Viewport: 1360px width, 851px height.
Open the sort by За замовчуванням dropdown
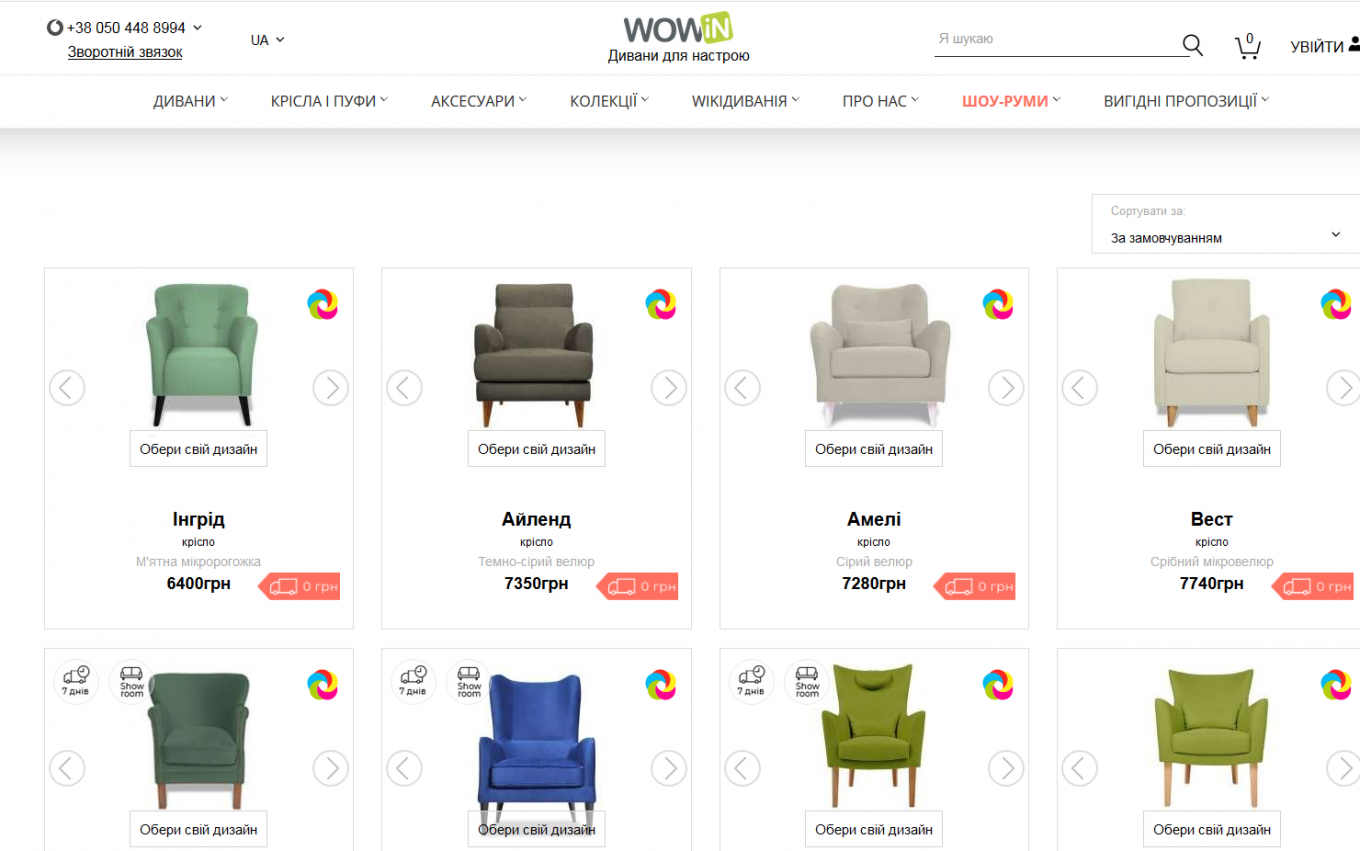(x=1225, y=224)
